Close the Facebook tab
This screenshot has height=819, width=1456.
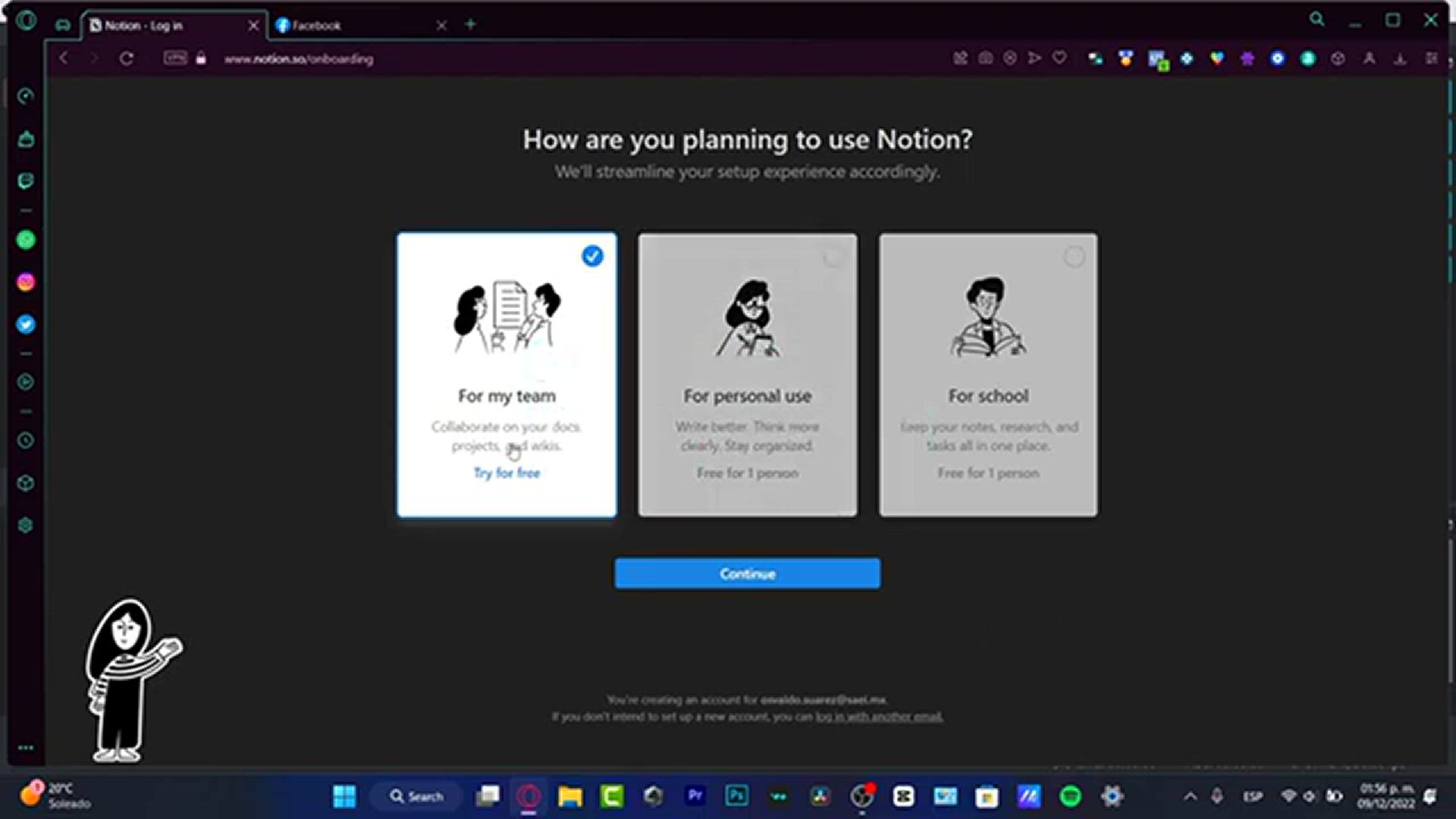tap(441, 25)
